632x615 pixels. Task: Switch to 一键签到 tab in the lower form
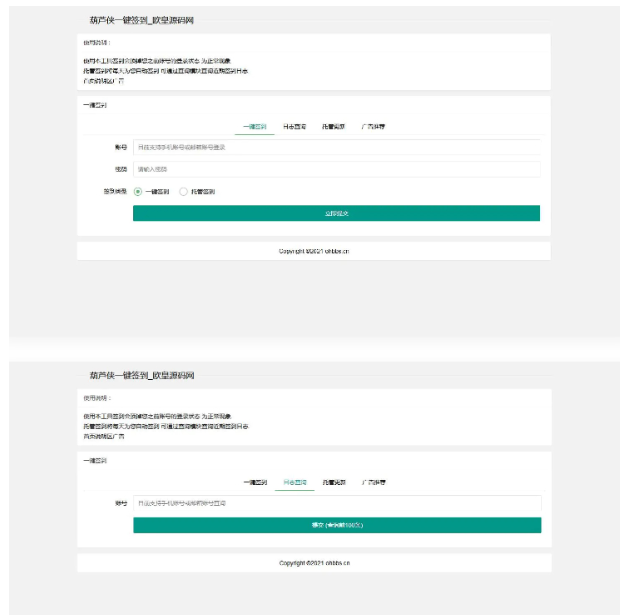255,483
